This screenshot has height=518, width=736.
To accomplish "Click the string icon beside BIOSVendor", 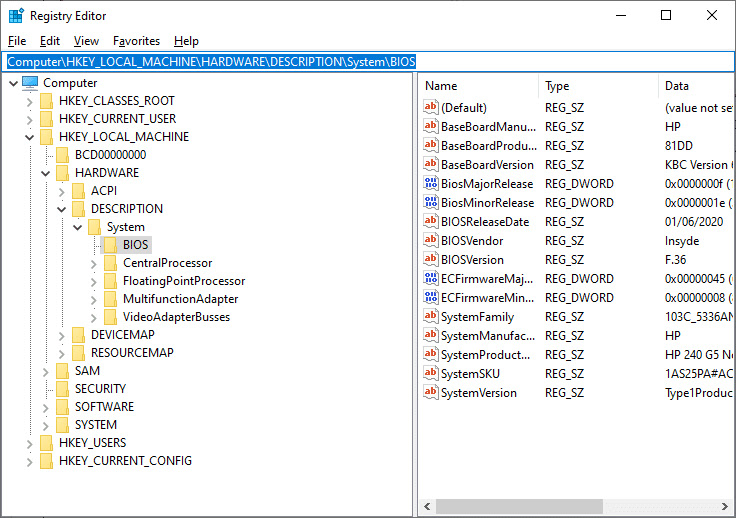I will 430,241.
